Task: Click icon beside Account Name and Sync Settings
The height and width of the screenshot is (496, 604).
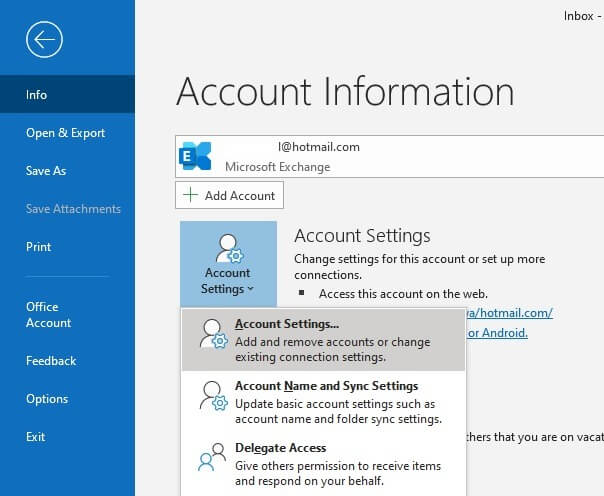Action: point(213,396)
